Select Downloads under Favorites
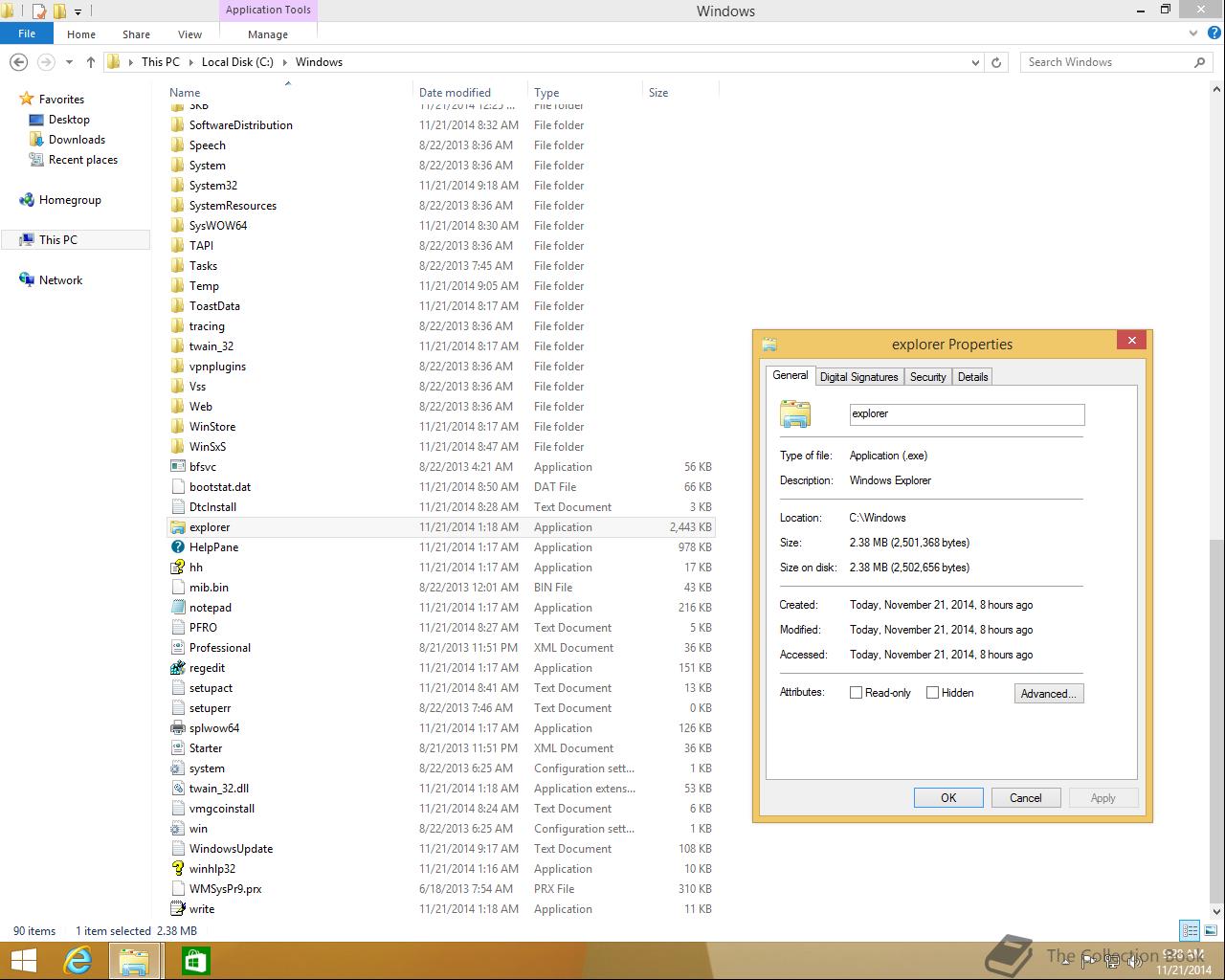The height and width of the screenshot is (980, 1225). pyautogui.click(x=77, y=140)
